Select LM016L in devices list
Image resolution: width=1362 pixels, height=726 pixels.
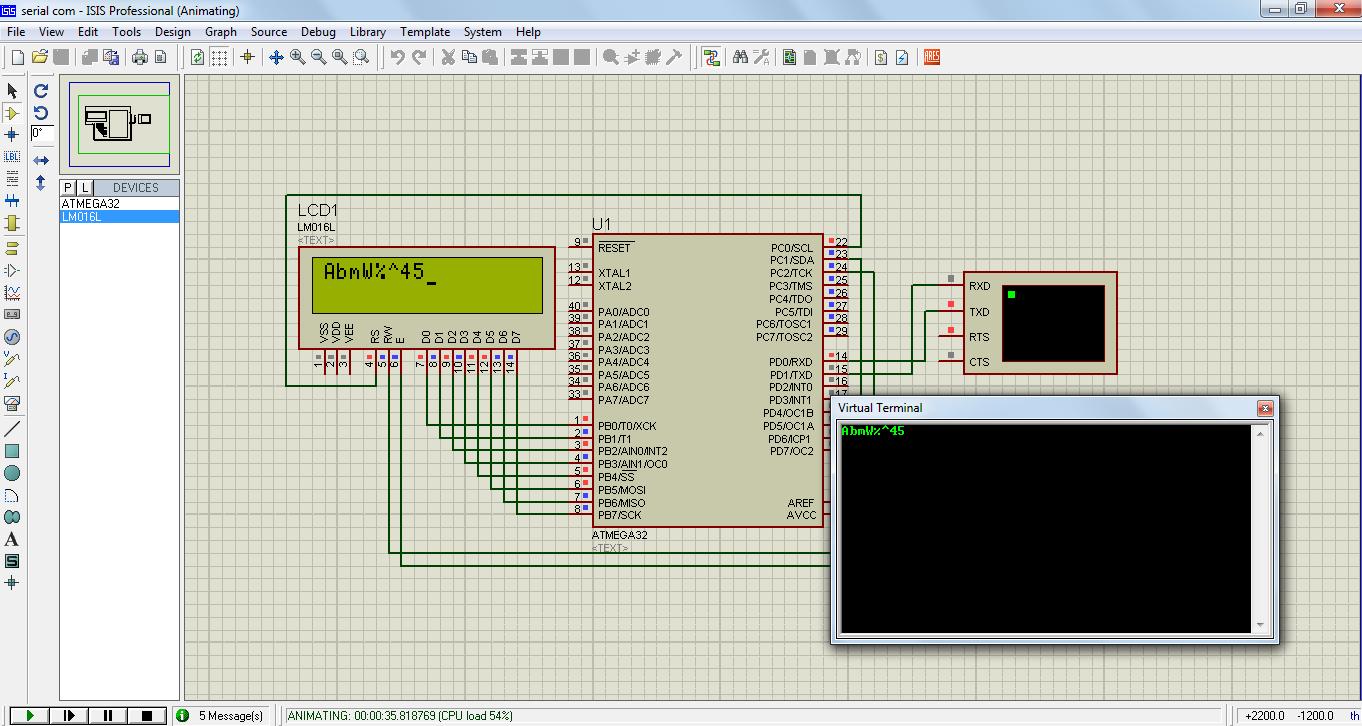click(x=120, y=216)
